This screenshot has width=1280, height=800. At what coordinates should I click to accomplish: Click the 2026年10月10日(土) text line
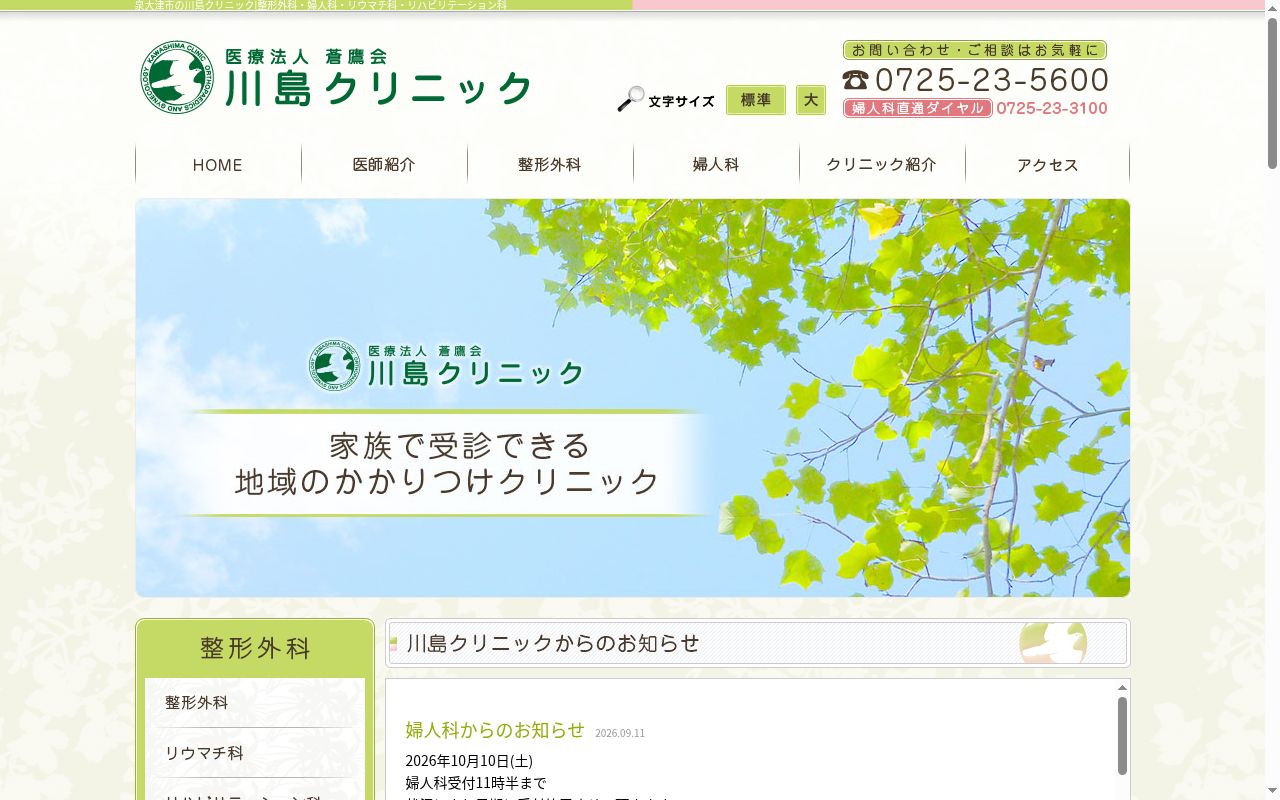click(469, 761)
